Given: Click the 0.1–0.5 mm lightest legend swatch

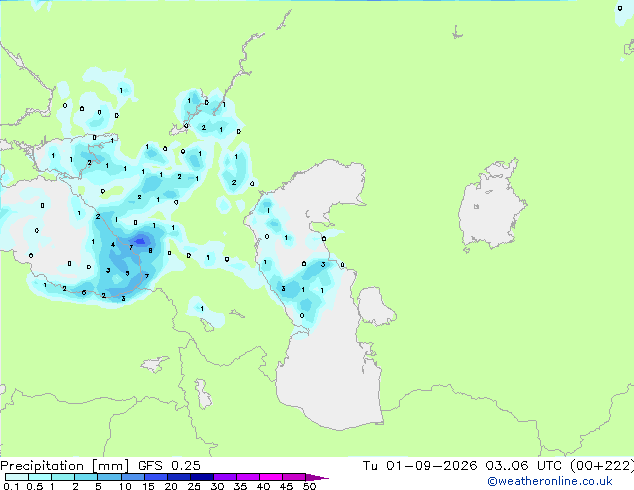Looking at the screenshot, I should [x=17, y=477].
